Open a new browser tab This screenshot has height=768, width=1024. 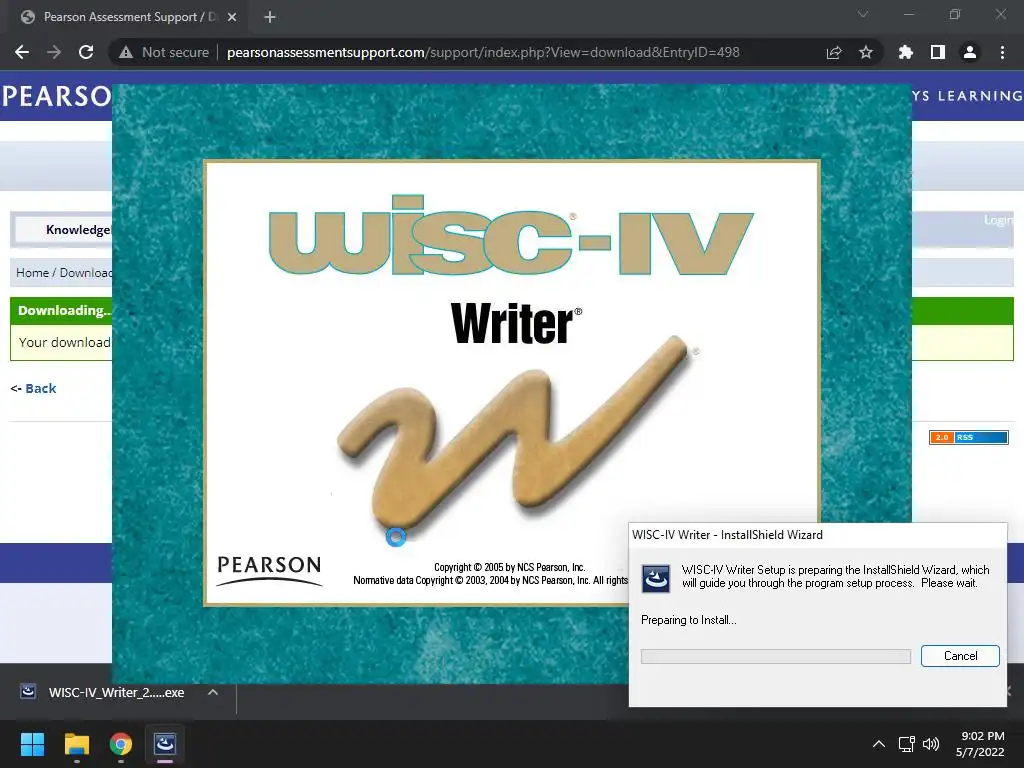[x=270, y=17]
